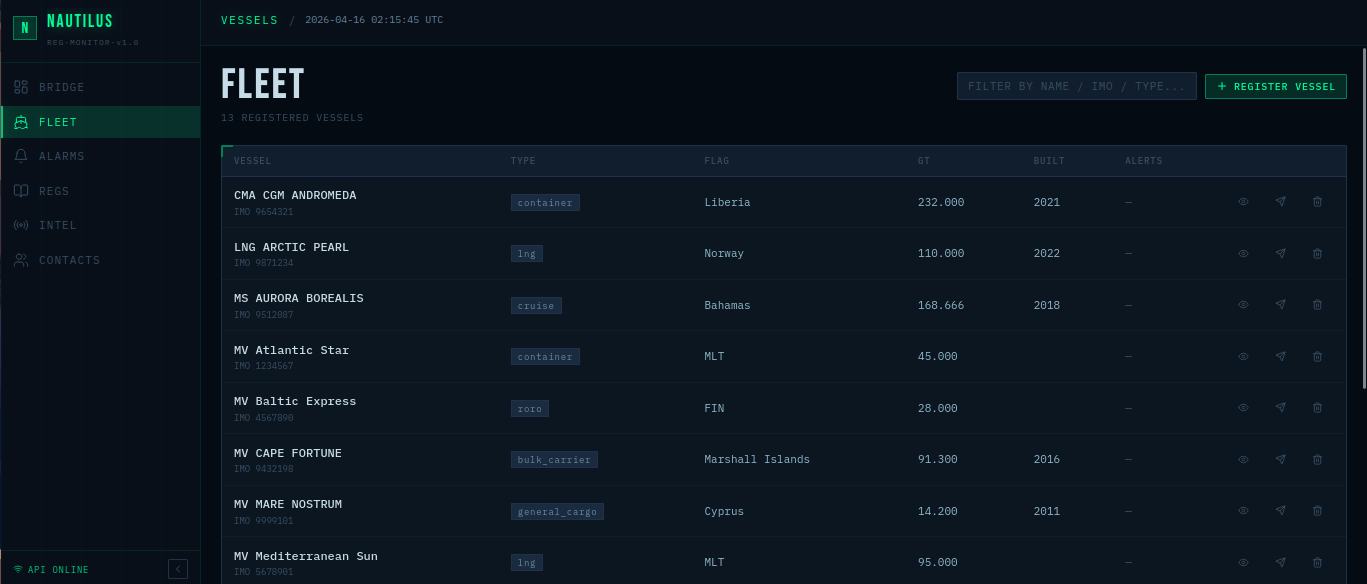
Task: Open Alarms via the bell icon
Action: 21,157
